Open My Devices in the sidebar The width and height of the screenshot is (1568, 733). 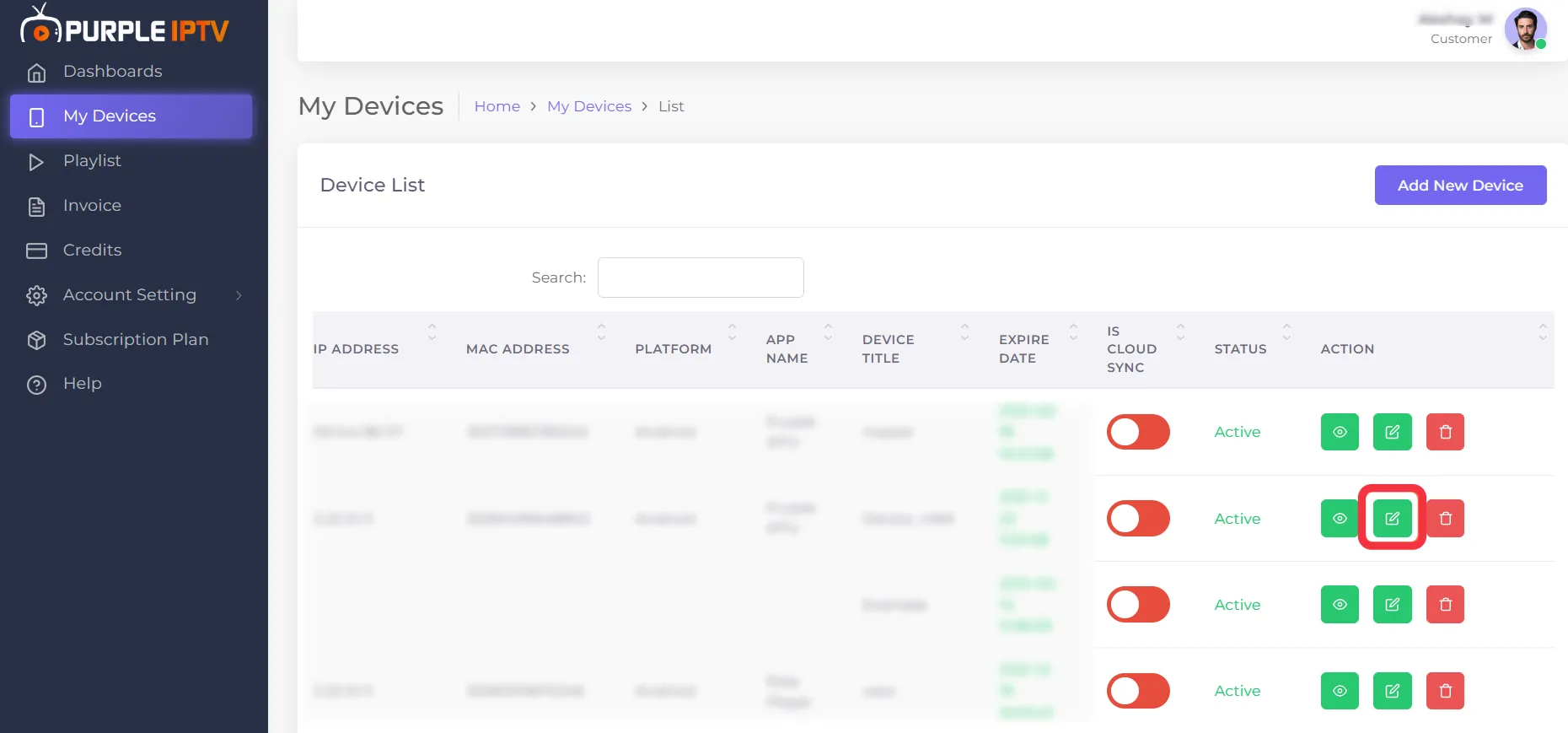click(131, 116)
